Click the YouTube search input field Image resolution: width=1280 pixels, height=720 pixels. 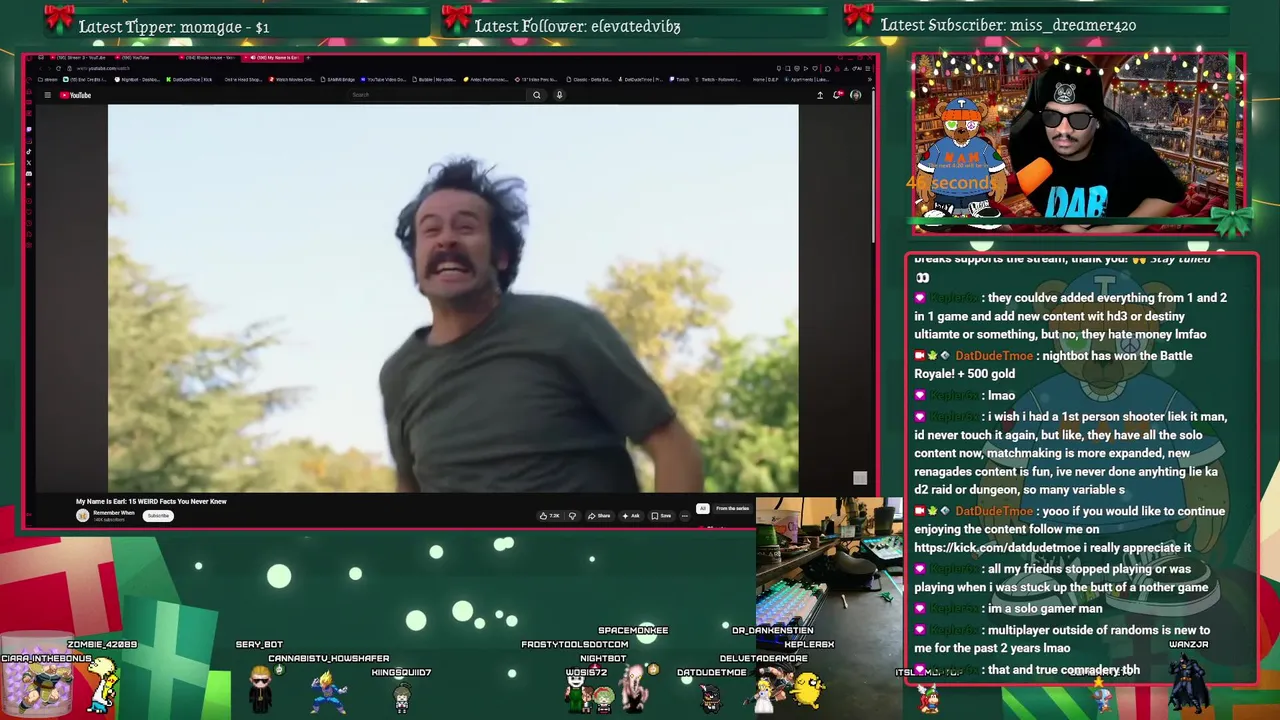tap(438, 95)
